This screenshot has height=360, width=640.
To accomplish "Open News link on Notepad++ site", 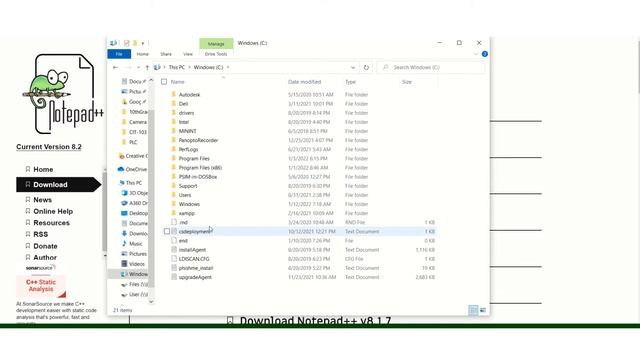I will pos(42,200).
